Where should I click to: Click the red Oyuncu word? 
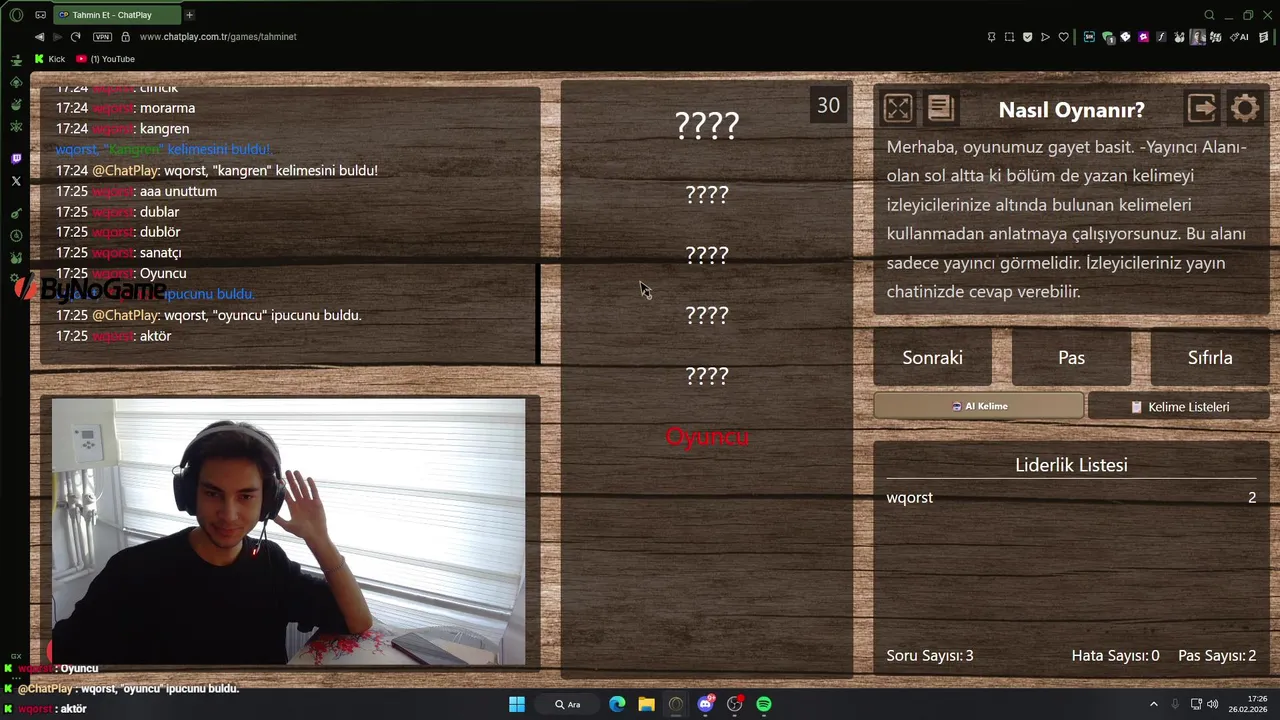point(707,437)
